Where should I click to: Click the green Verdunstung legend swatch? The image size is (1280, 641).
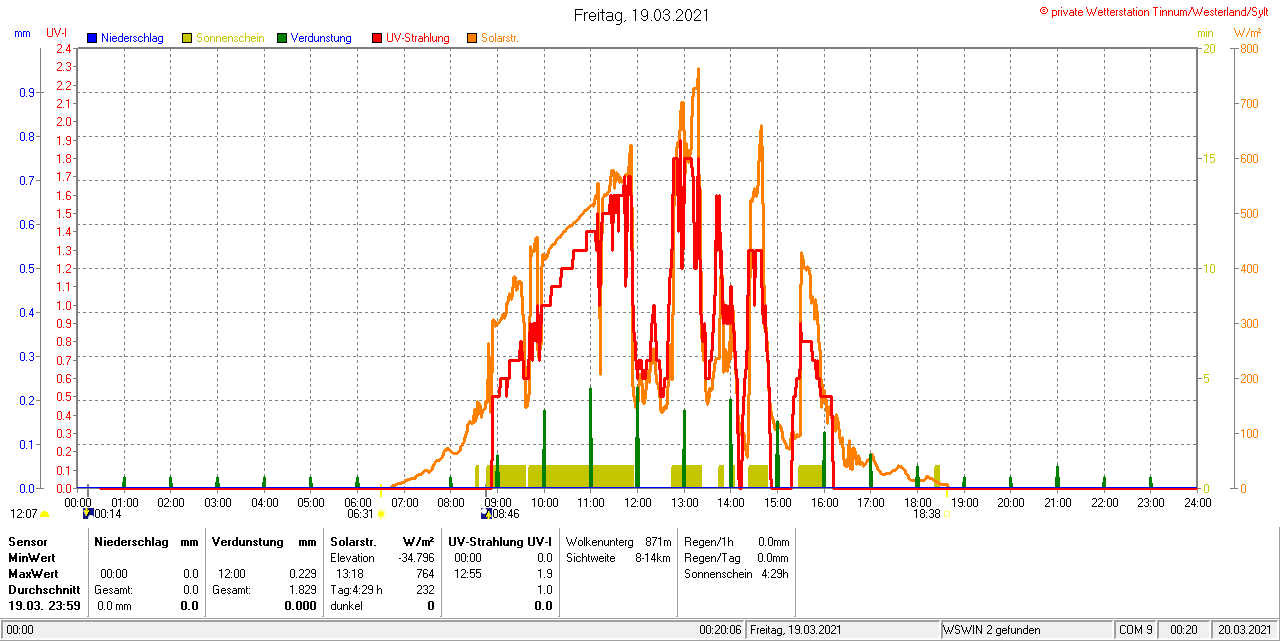pyautogui.click(x=282, y=38)
